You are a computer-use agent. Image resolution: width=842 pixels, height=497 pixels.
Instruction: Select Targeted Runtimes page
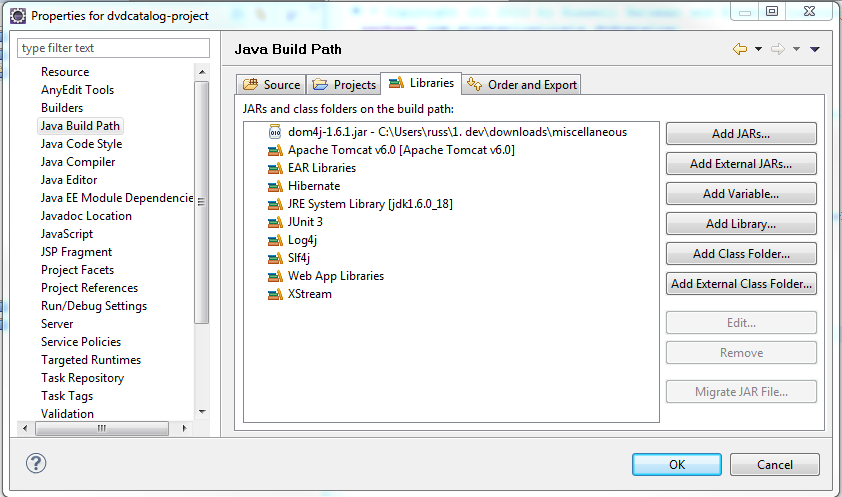click(91, 360)
